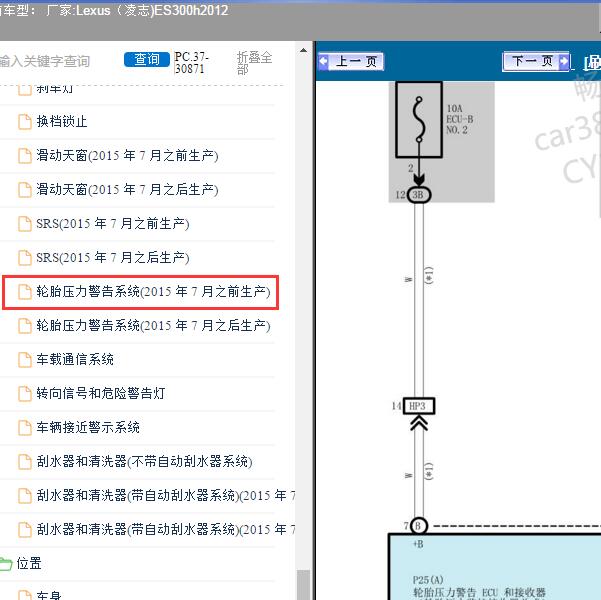Go to previous page with 上一页
This screenshot has height=600, width=601.
(351, 61)
